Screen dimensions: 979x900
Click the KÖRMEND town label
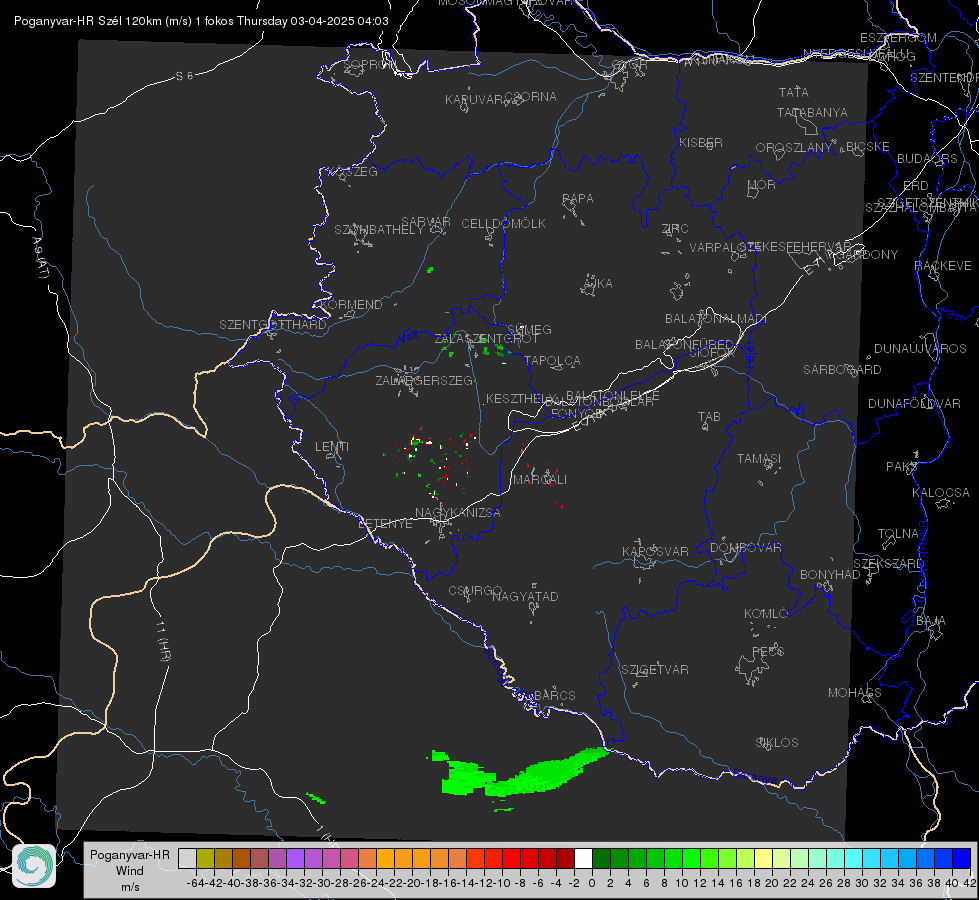click(x=352, y=304)
